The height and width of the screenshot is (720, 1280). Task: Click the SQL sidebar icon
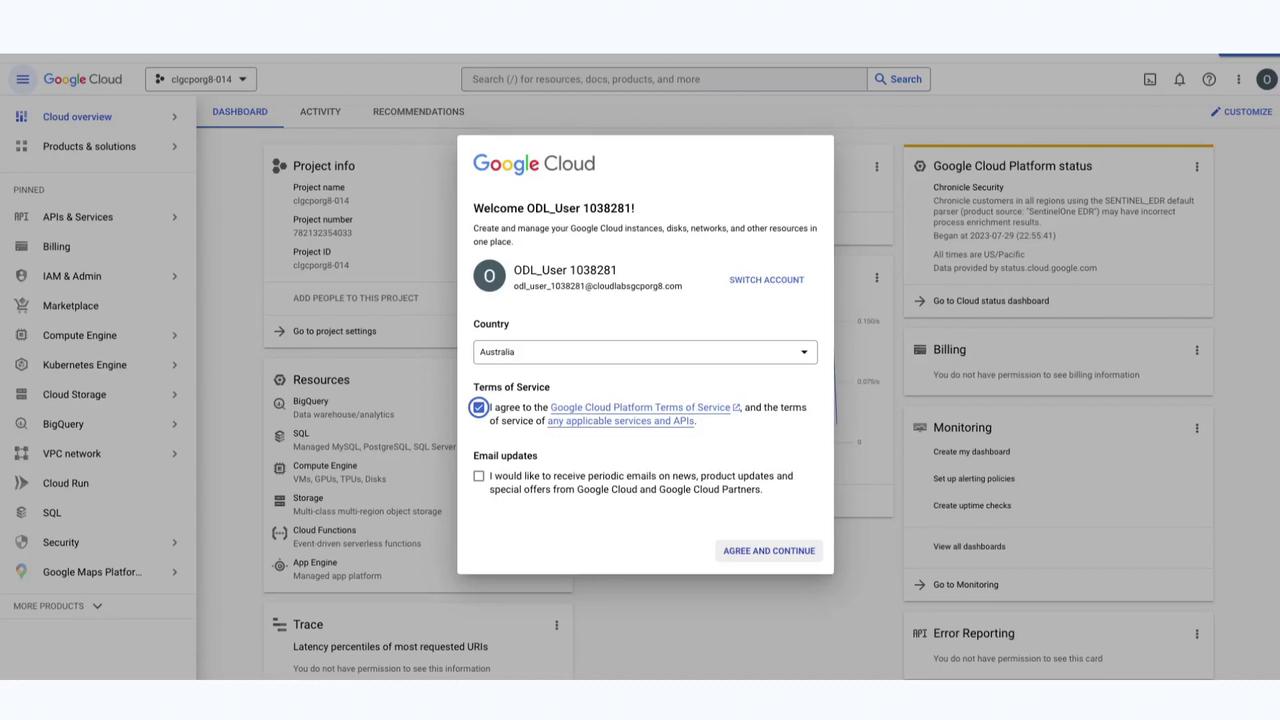pos(21,513)
